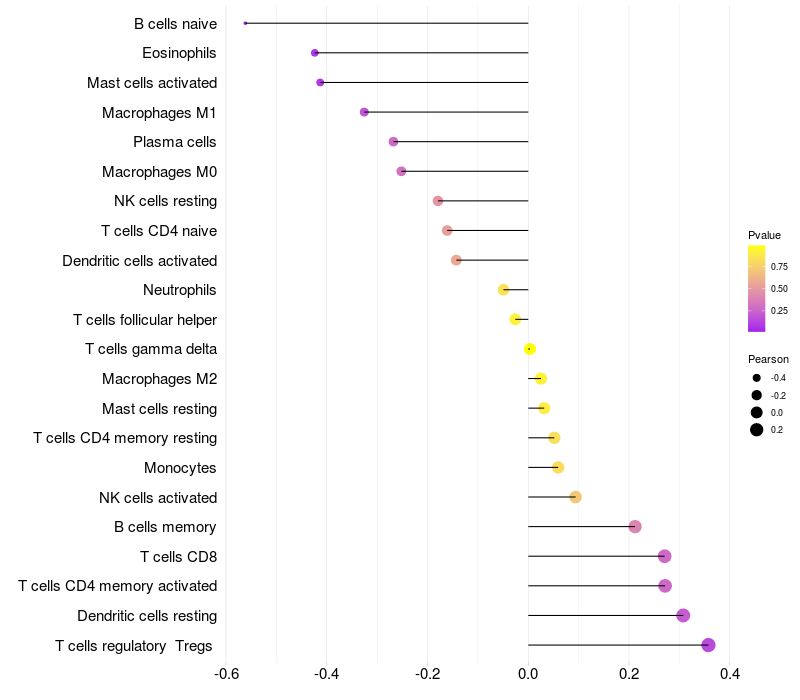
Task: Click the Pearson legend -0.4 size circle
Action: (x=757, y=378)
